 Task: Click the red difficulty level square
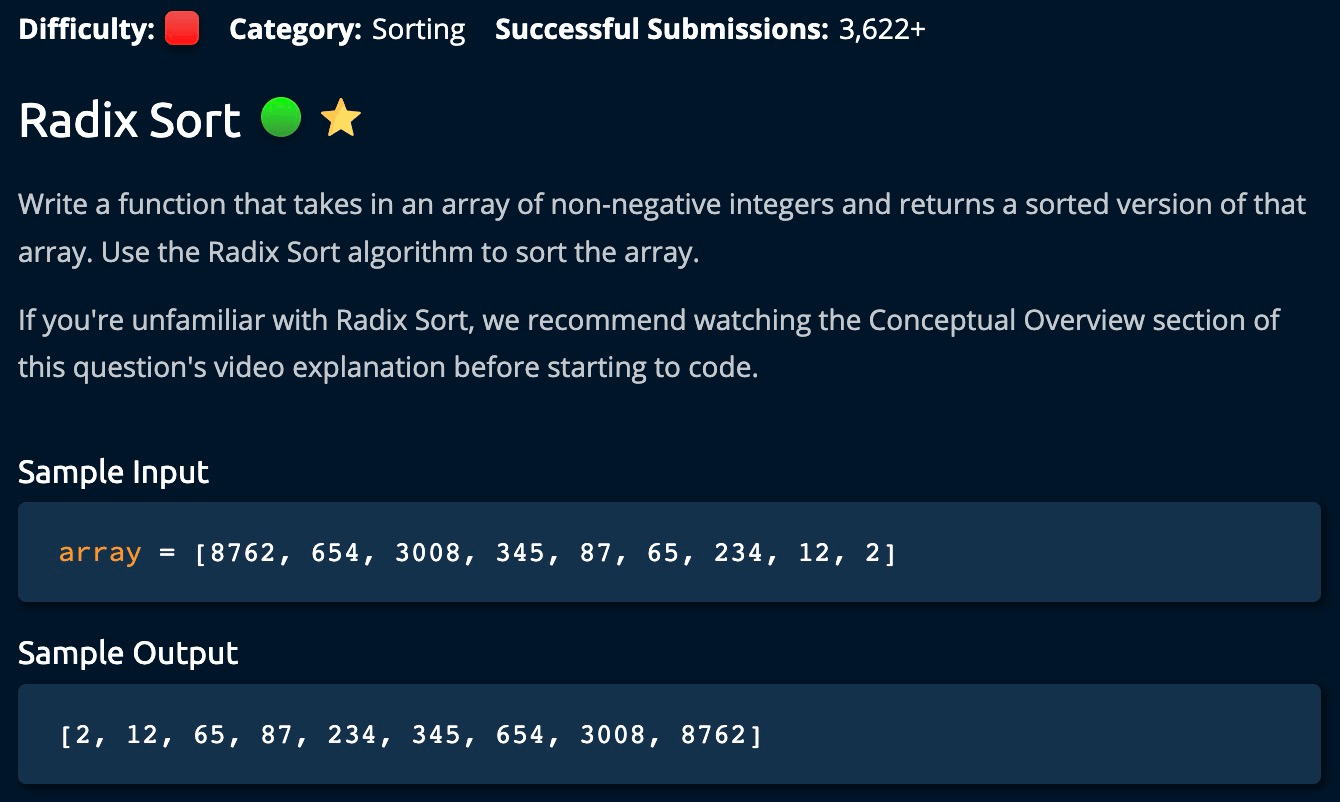coord(182,30)
